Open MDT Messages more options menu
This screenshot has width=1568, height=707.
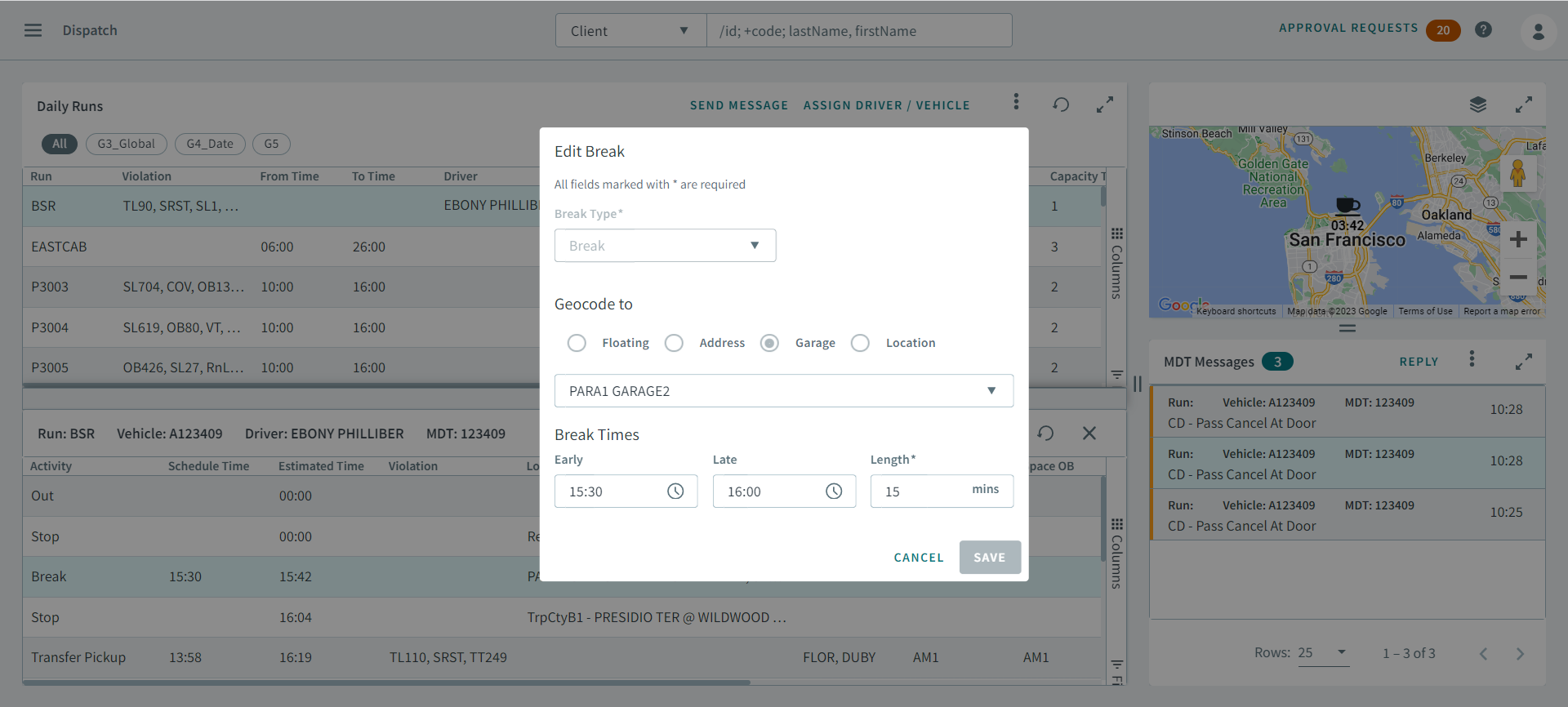[1472, 358]
